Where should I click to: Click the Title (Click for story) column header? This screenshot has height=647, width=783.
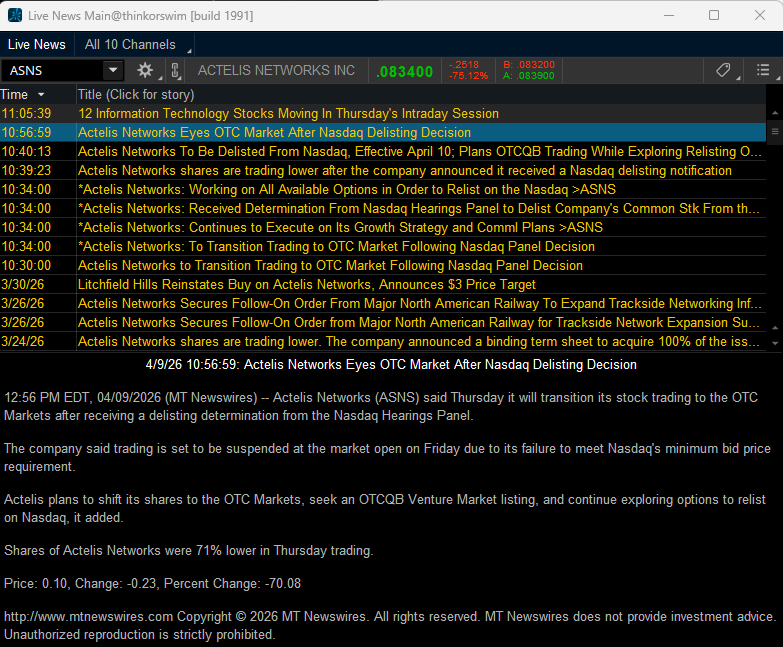coord(136,95)
